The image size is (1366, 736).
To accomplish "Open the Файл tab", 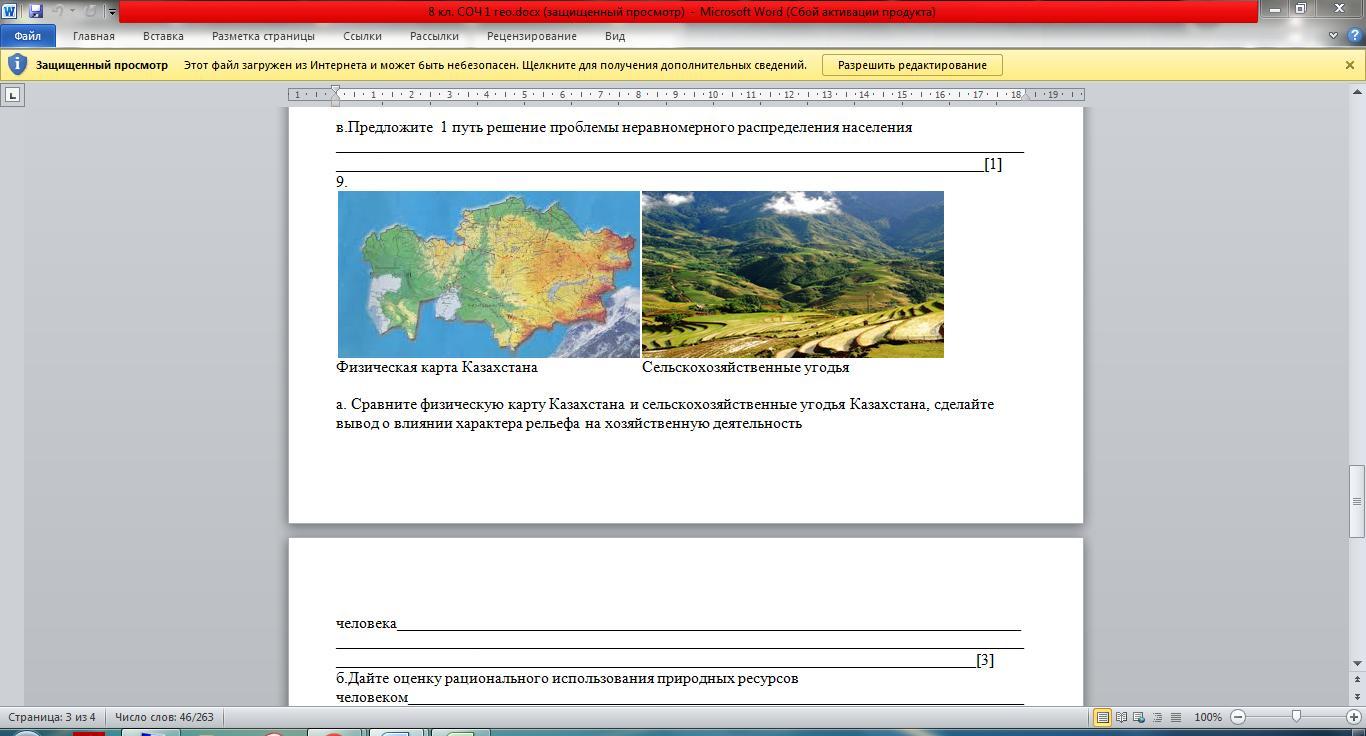I will 28,36.
